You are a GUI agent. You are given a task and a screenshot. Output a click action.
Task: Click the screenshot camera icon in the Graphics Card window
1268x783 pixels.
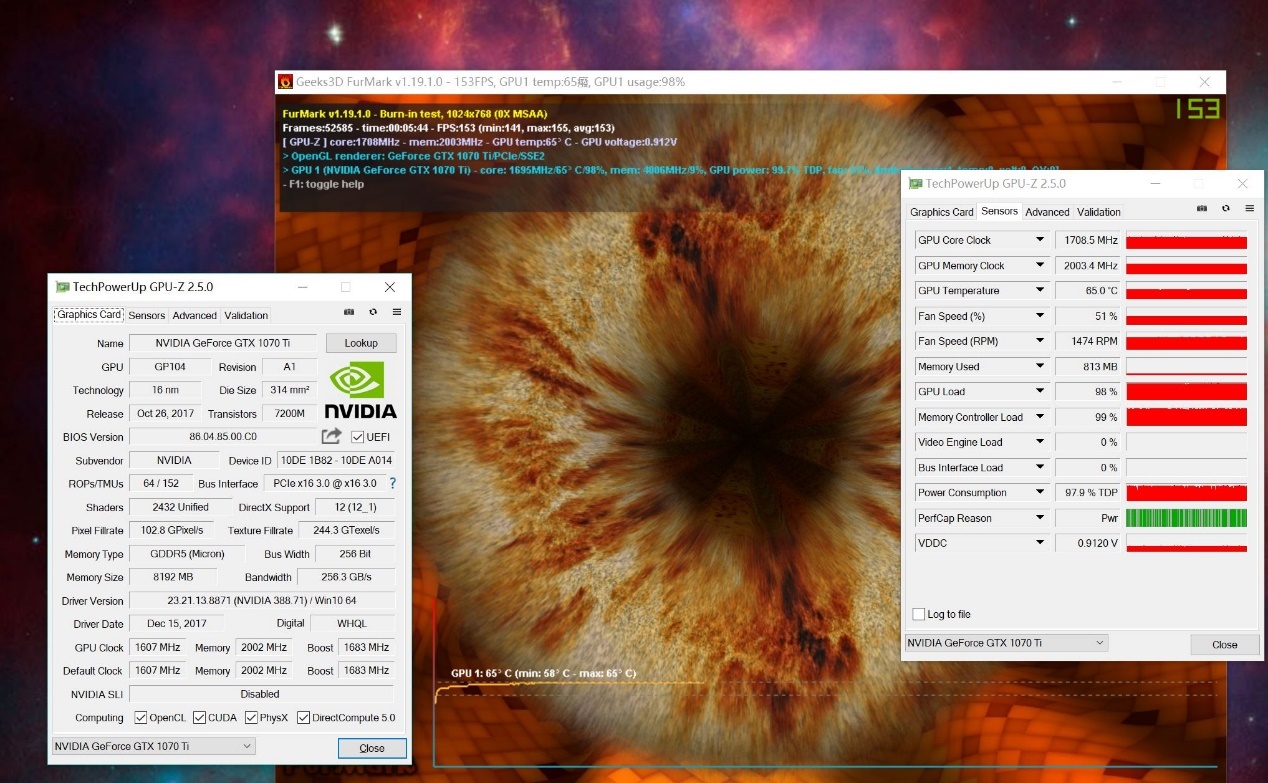point(349,313)
